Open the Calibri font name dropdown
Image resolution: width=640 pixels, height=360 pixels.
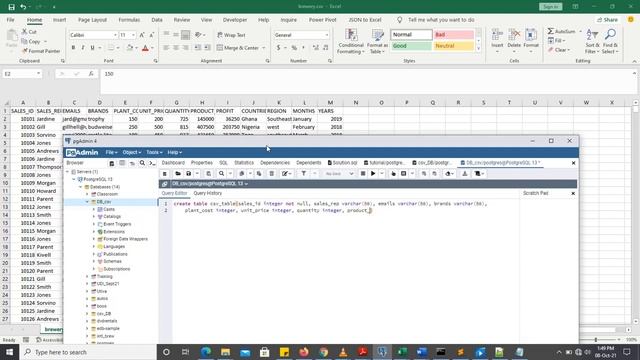pos(115,35)
